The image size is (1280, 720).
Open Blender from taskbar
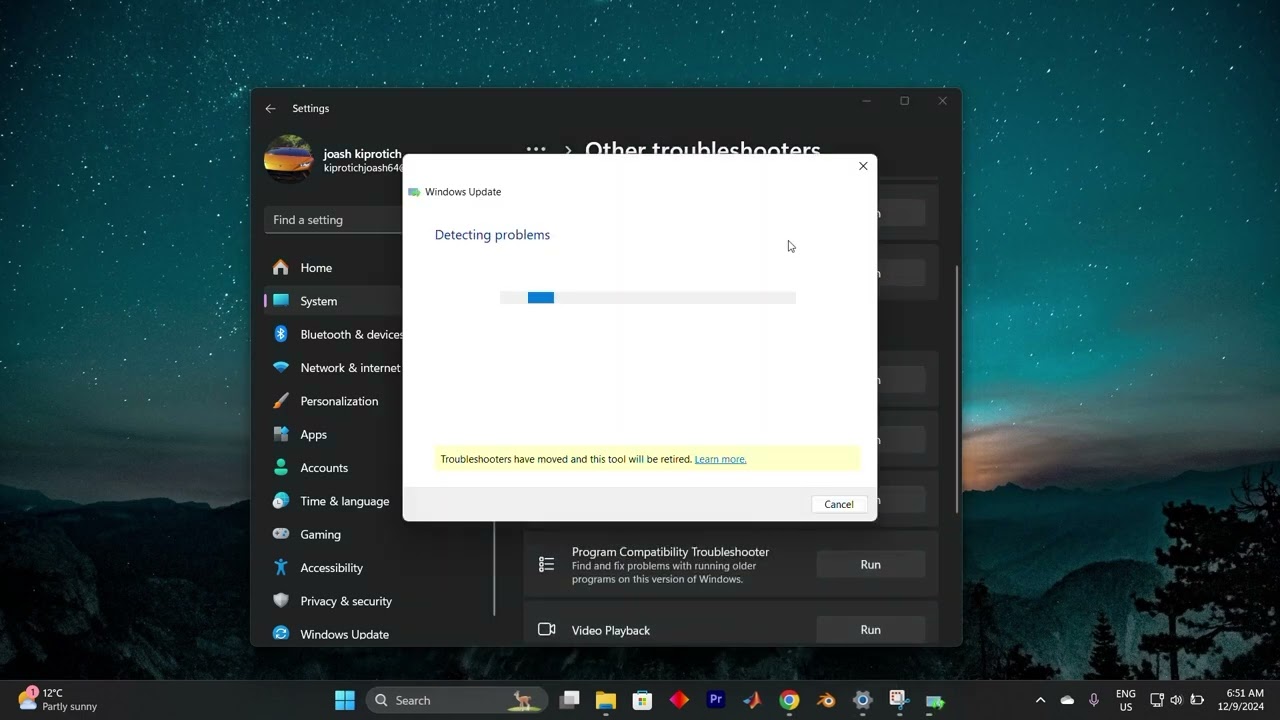pyautogui.click(x=826, y=700)
